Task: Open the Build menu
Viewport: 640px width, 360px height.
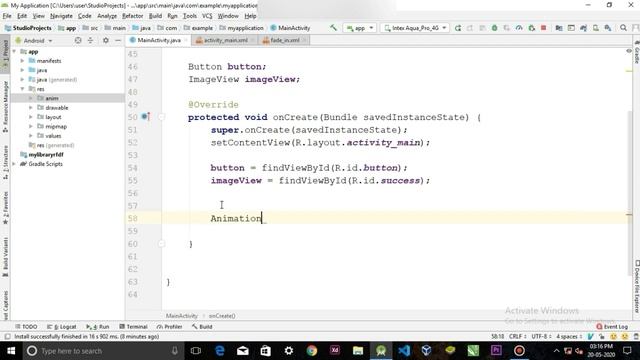Action: tap(155, 16)
